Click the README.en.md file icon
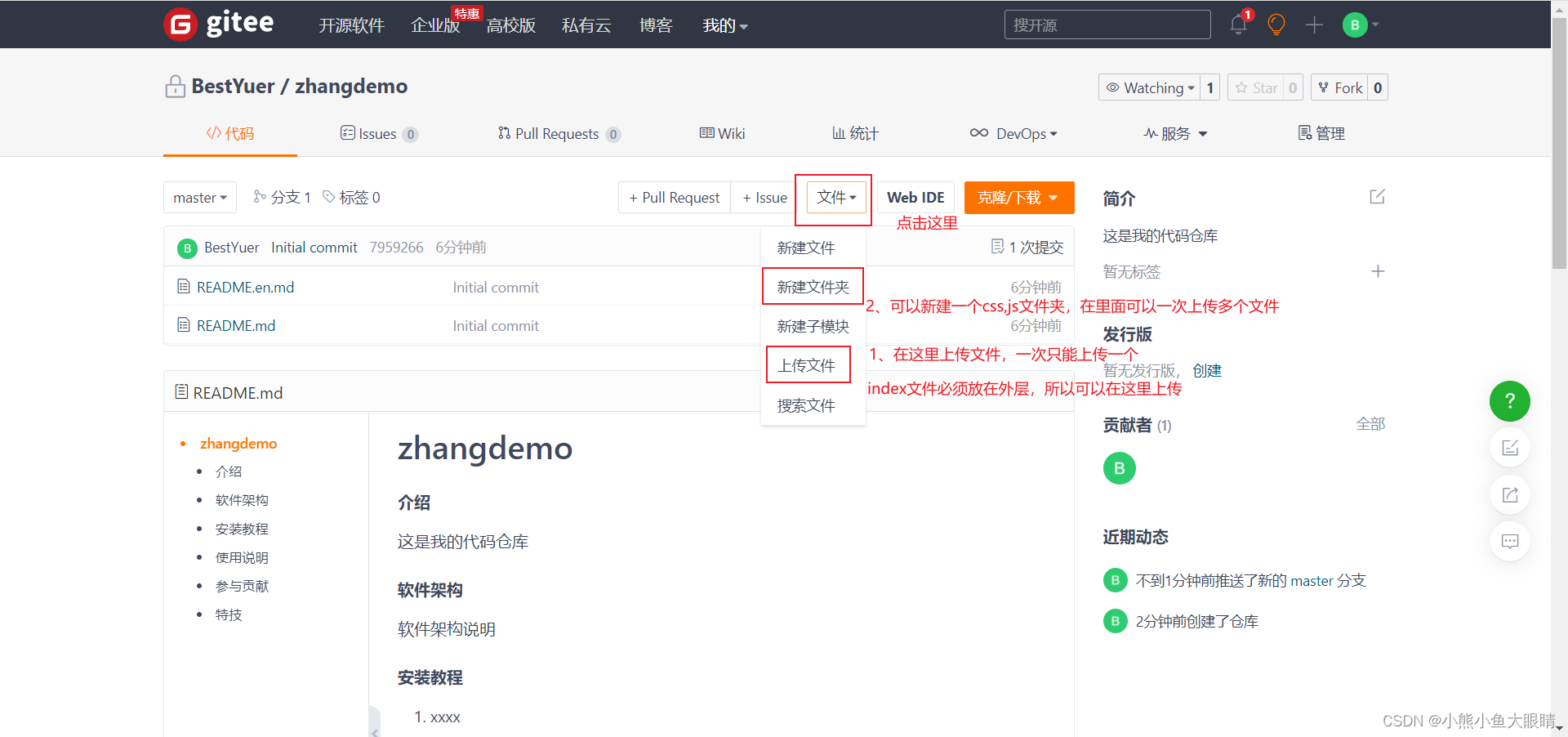This screenshot has height=737, width=1568. point(184,287)
